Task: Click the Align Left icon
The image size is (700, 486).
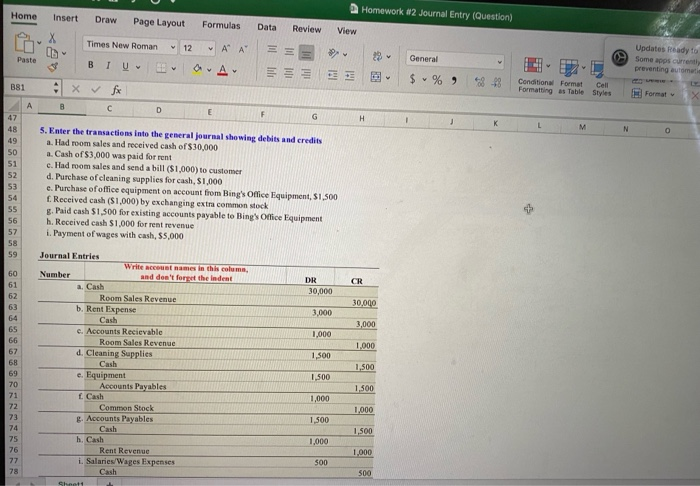Action: 271,72
